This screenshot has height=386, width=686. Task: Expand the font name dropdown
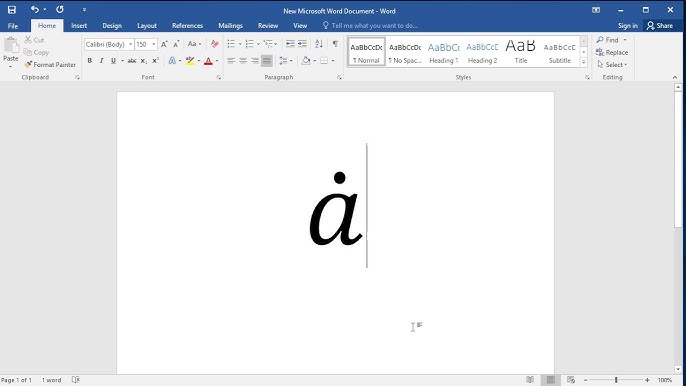[x=130, y=44]
